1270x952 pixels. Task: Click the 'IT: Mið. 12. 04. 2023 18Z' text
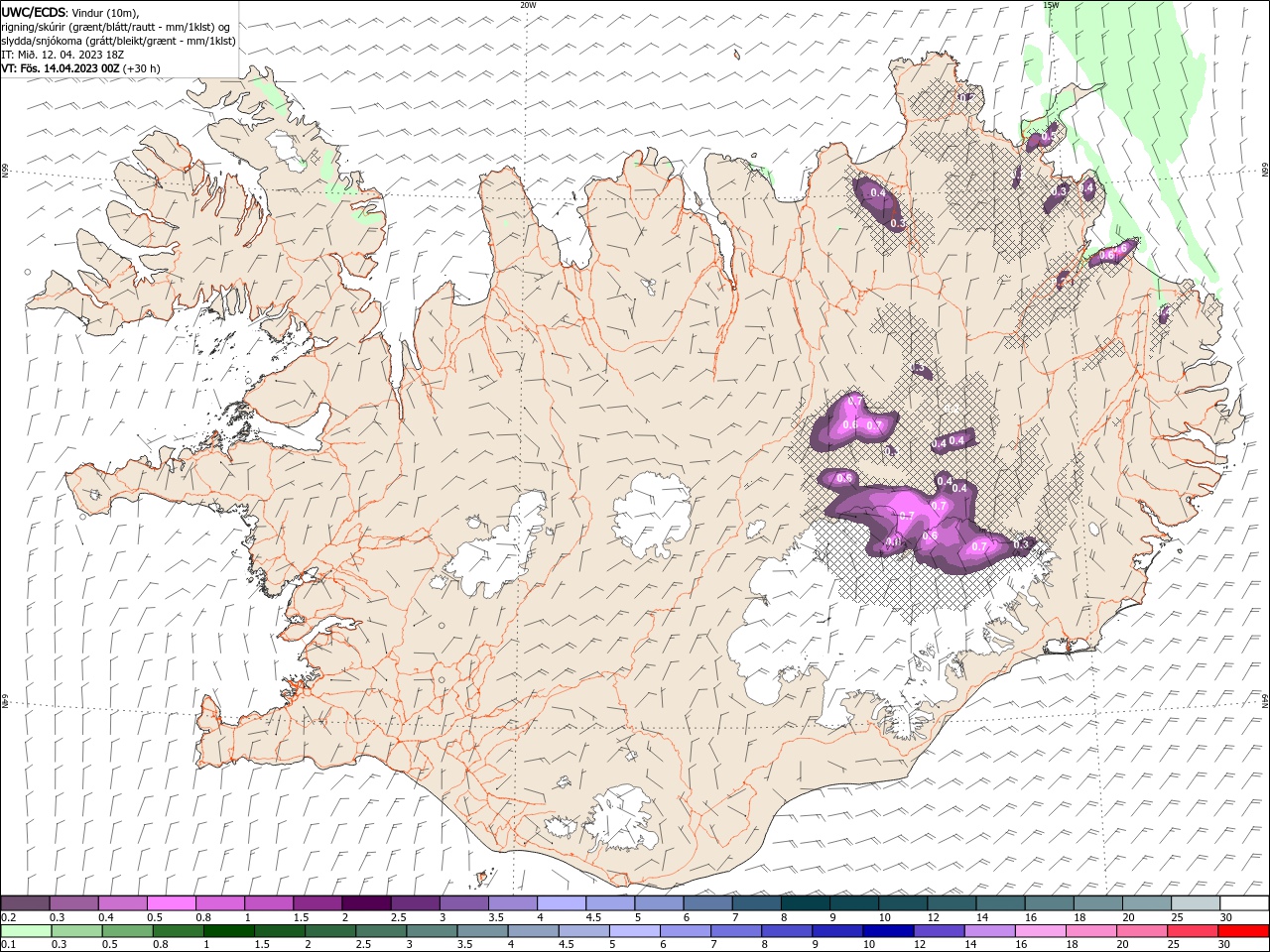(x=63, y=55)
